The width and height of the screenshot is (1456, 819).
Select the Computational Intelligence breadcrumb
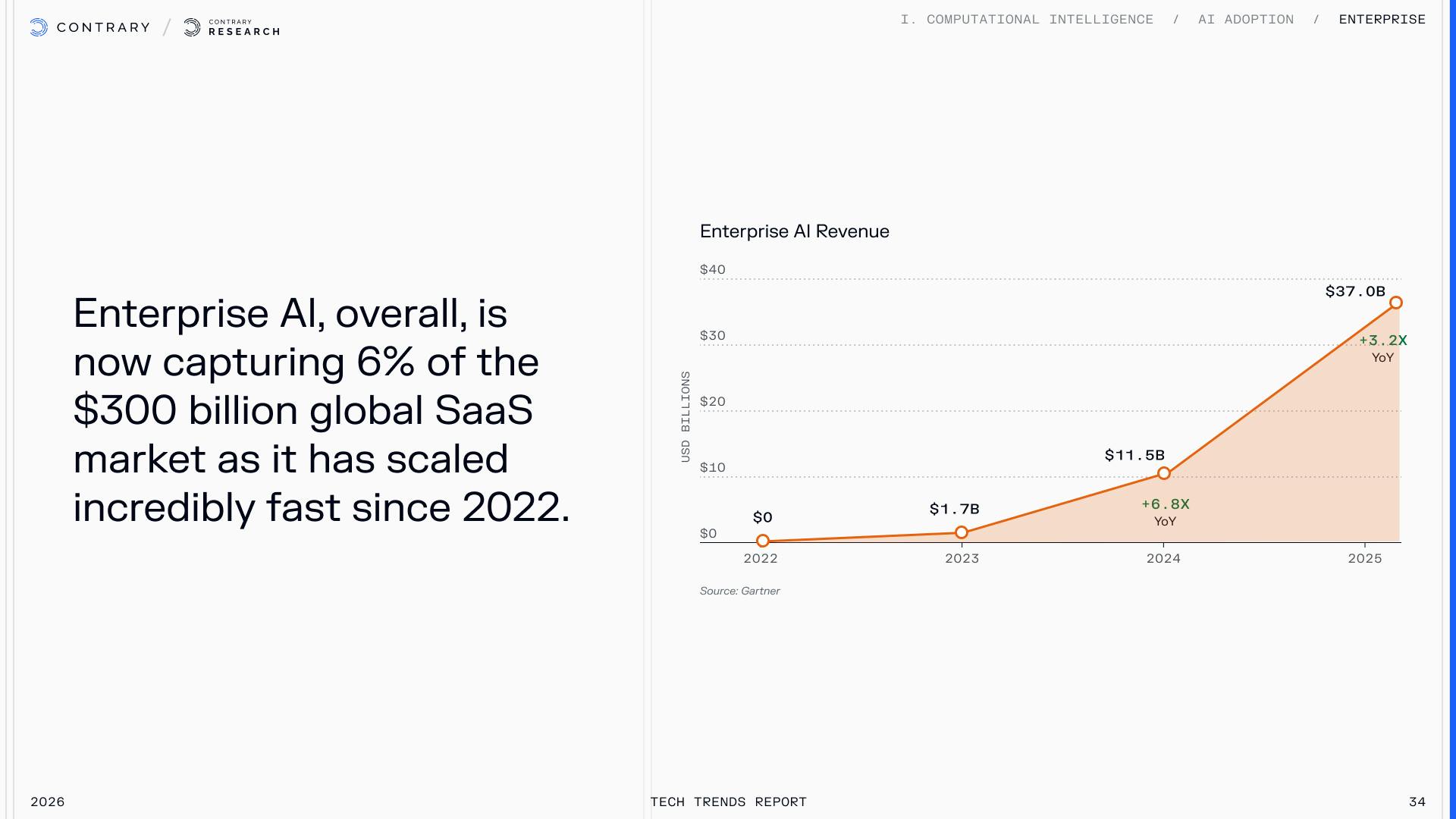click(x=1027, y=20)
